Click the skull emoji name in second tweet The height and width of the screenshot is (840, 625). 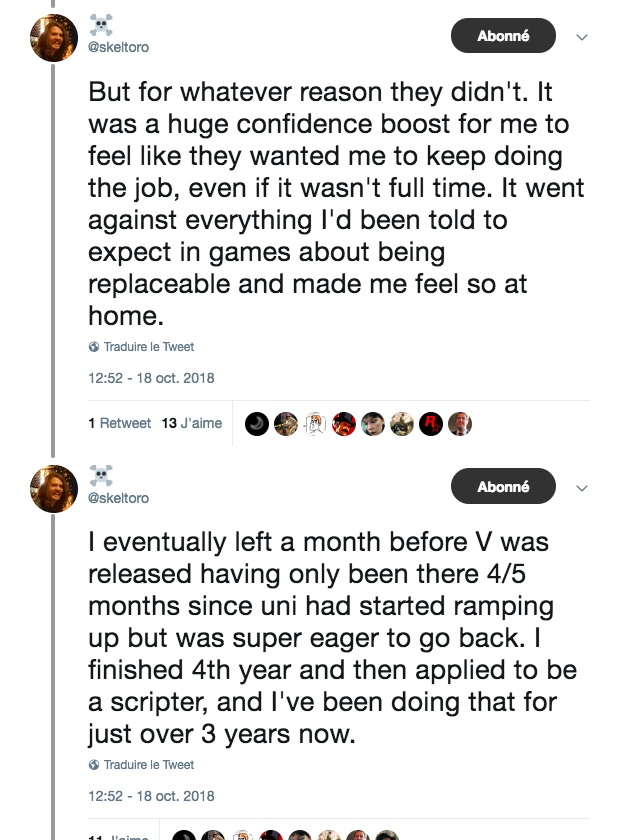(x=101, y=474)
